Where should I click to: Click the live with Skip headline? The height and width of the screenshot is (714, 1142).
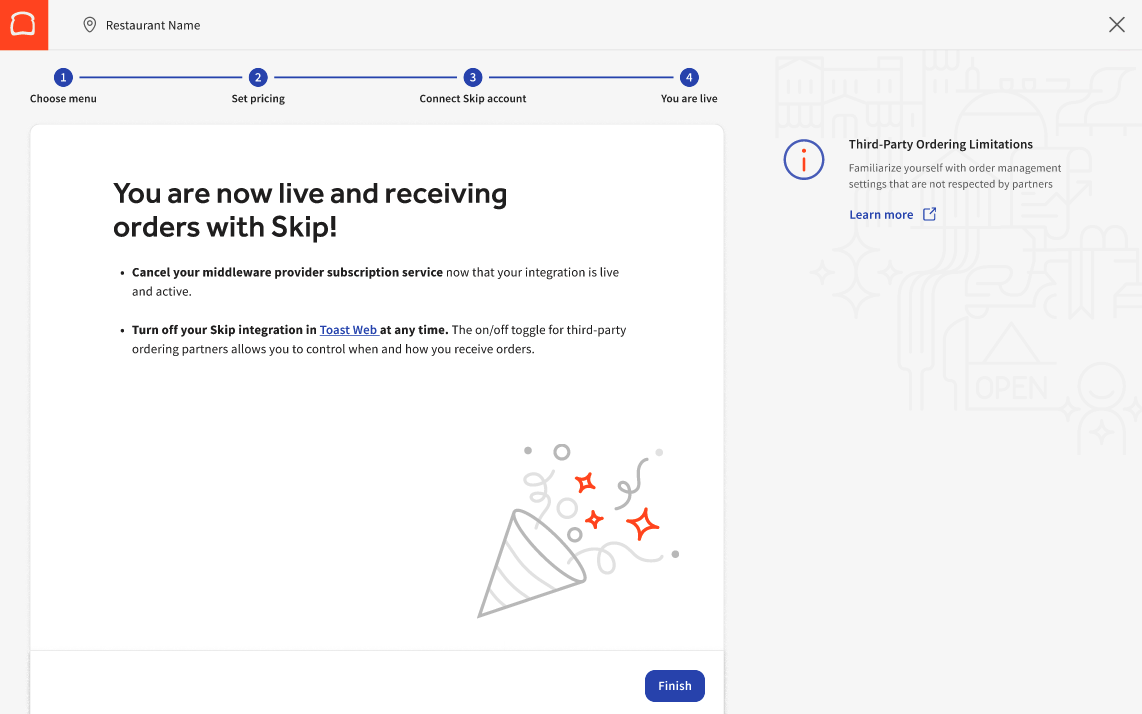(310, 210)
